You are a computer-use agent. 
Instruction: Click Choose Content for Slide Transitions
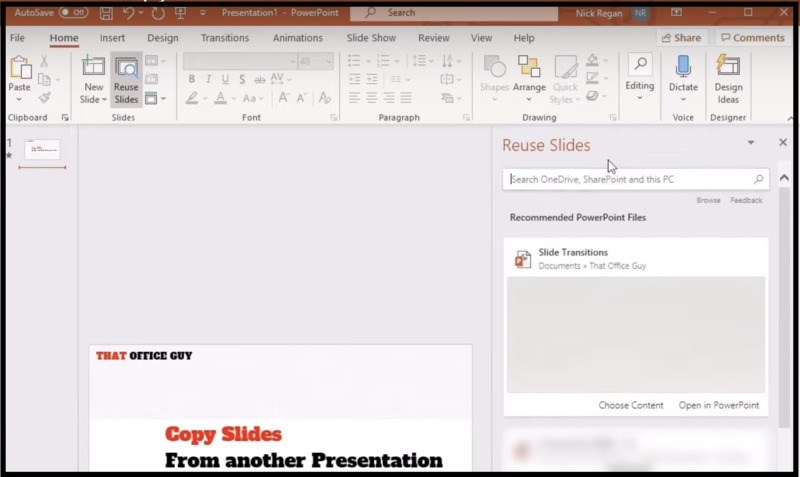coord(631,405)
